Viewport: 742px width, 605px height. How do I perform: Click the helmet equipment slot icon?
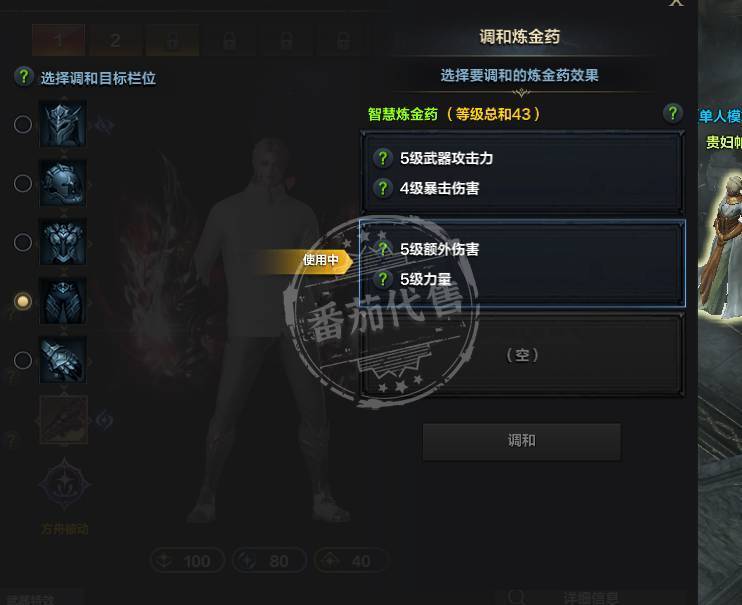[63, 124]
